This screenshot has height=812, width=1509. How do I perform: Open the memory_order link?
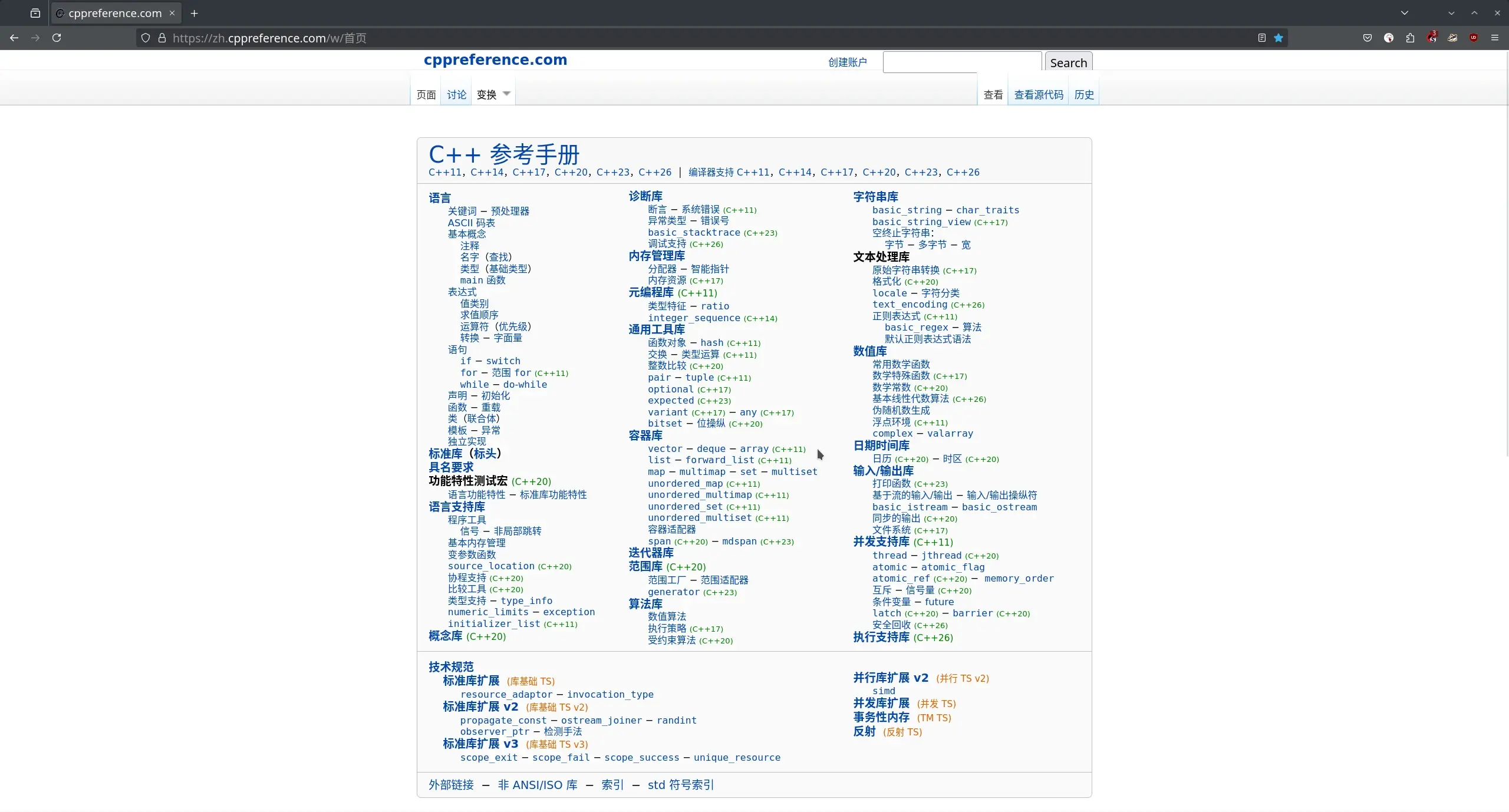tap(1019, 579)
